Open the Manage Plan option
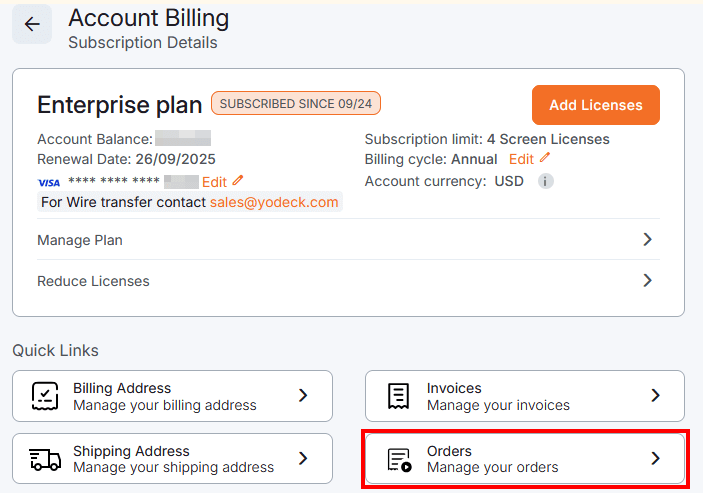703x493 pixels. click(x=80, y=240)
